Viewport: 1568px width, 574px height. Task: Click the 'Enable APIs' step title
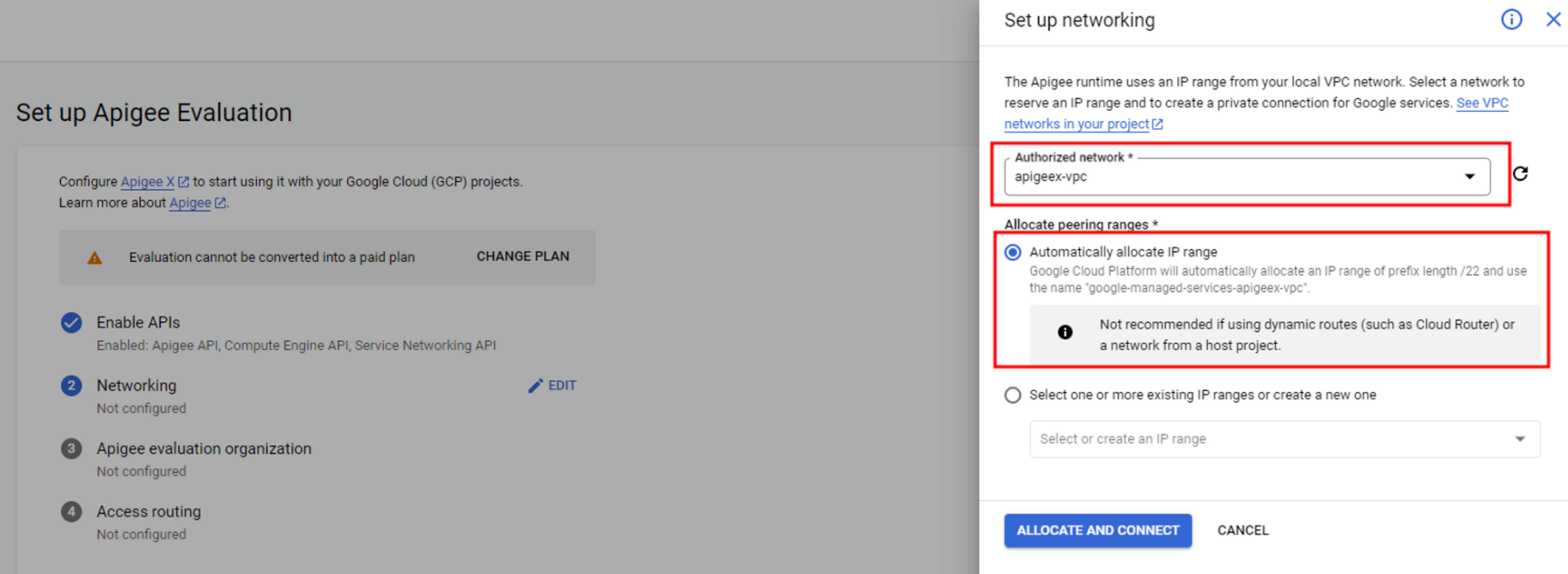tap(138, 322)
